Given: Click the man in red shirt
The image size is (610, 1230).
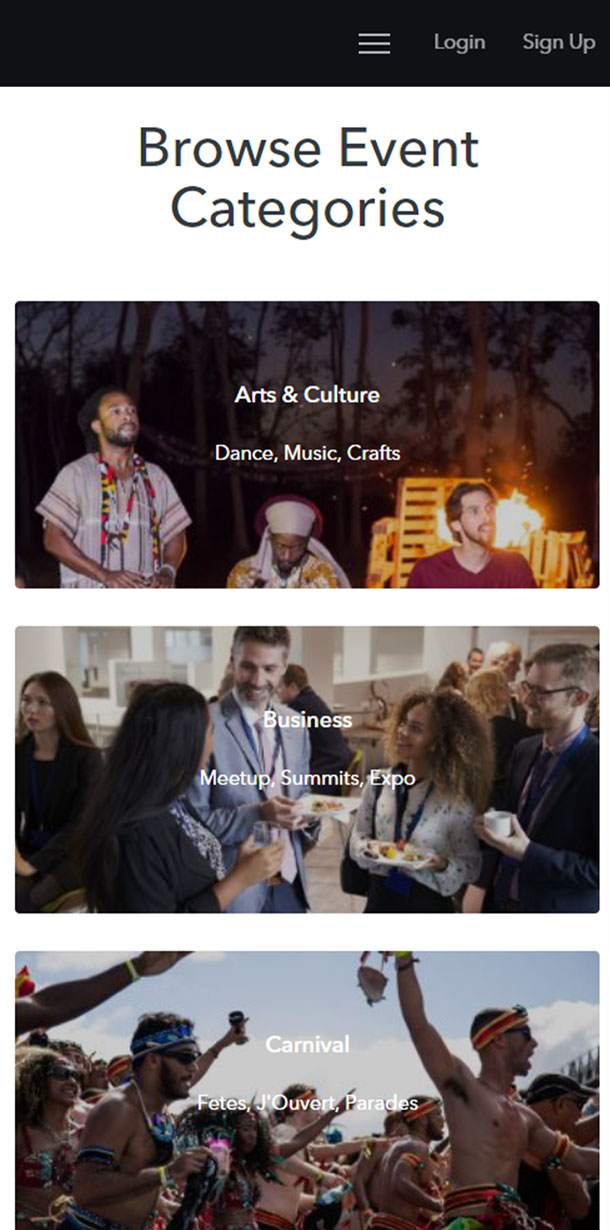Looking at the screenshot, I should coord(470,535).
